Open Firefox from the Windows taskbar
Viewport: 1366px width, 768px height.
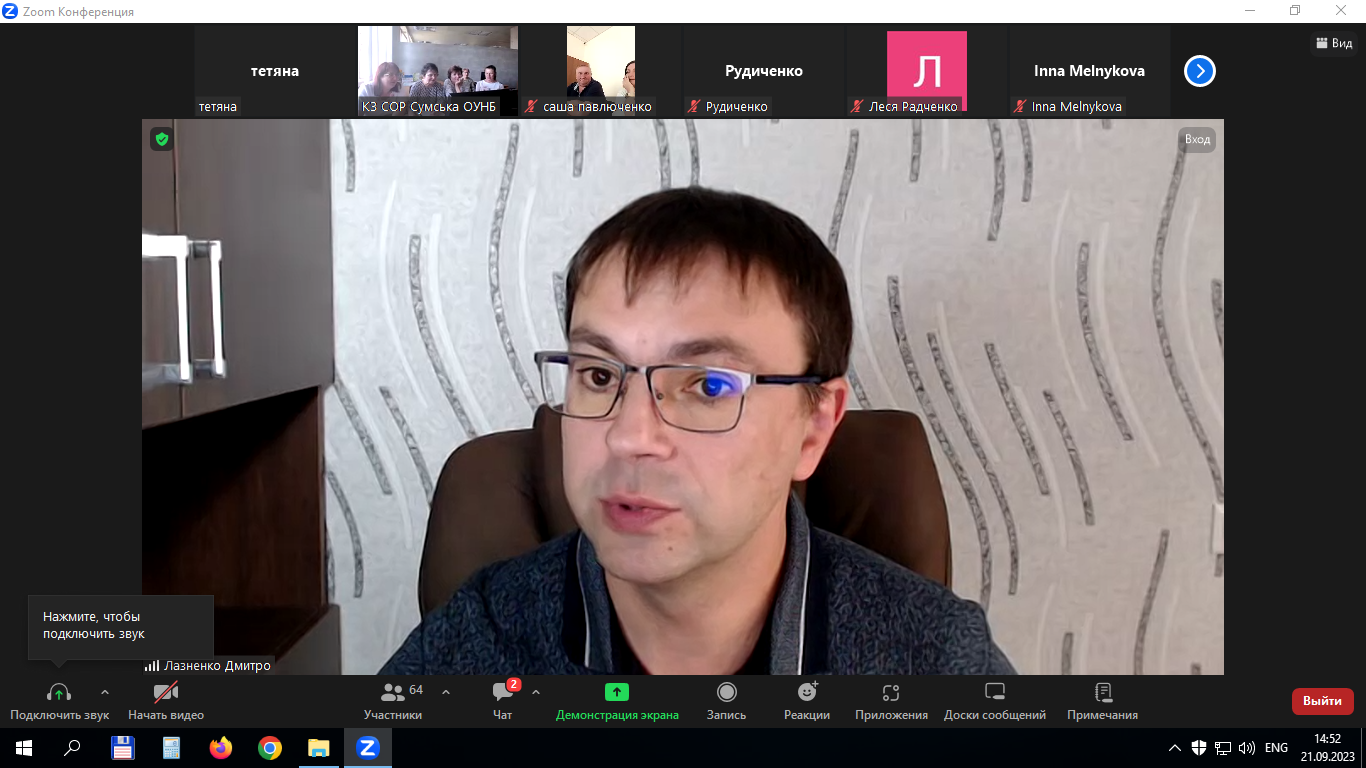220,747
